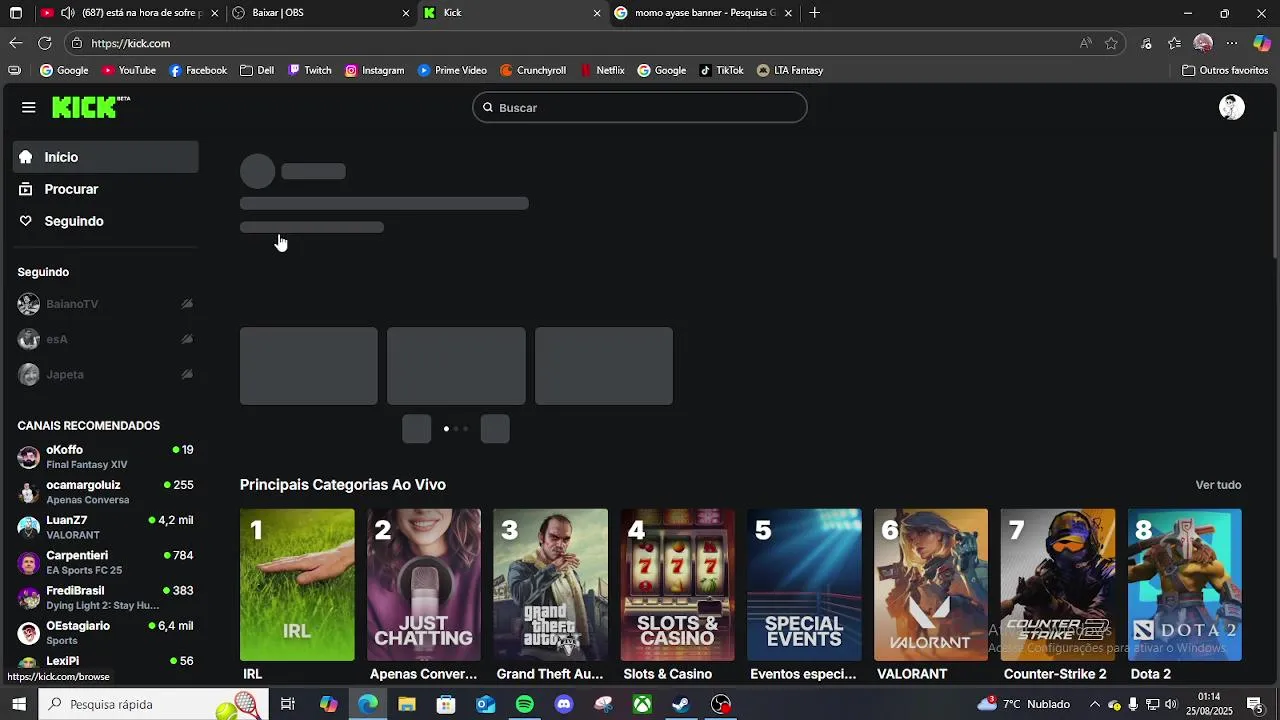Open the Counter-Strike 2 category card
The image size is (1280, 720).
pos(1058,585)
